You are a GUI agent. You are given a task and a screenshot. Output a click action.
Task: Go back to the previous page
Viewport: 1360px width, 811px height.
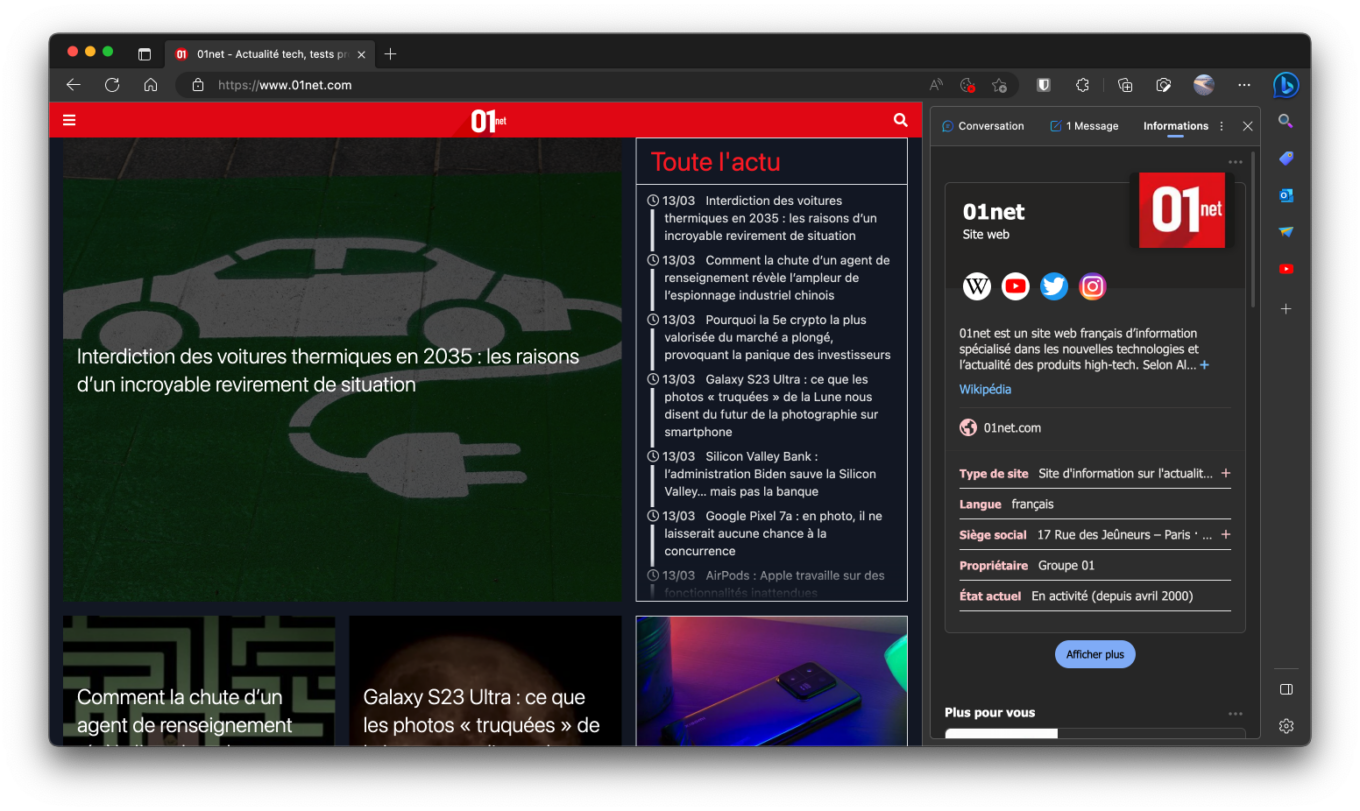point(73,85)
